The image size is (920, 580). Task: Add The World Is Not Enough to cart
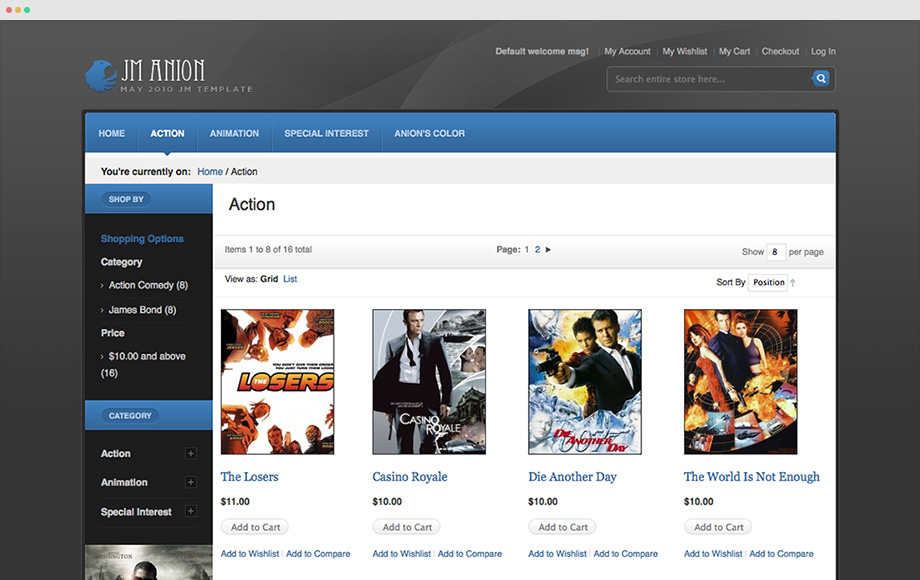pyautogui.click(x=718, y=527)
